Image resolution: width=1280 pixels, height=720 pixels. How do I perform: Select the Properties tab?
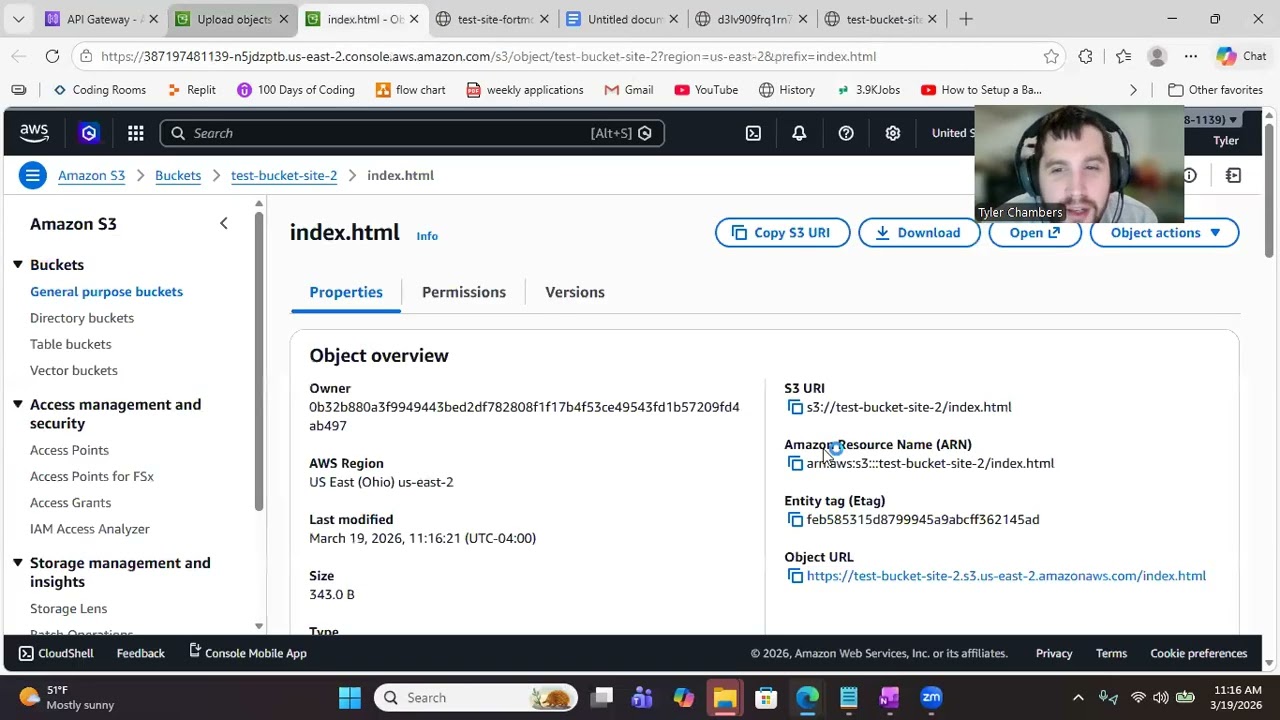[x=346, y=292]
